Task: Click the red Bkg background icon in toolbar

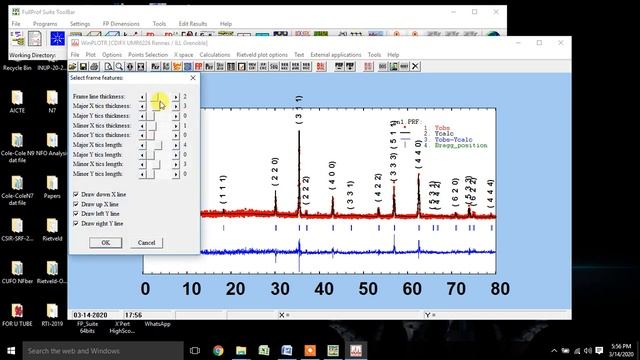Action: coord(321,67)
